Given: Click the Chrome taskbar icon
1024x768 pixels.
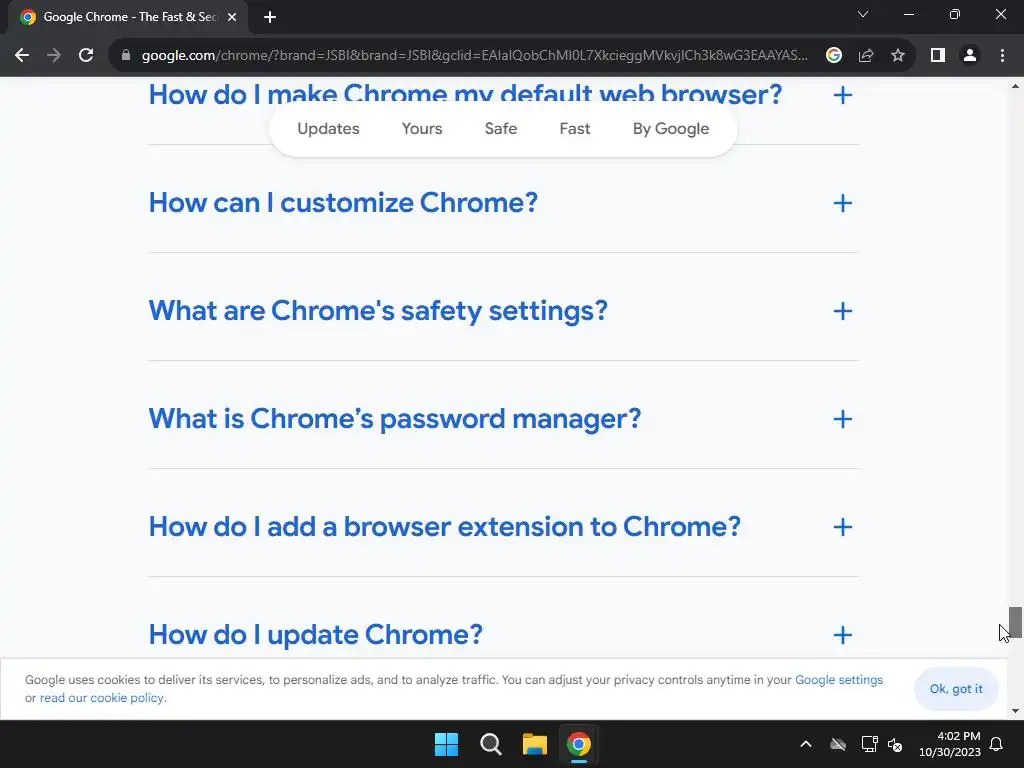Looking at the screenshot, I should click(579, 744).
